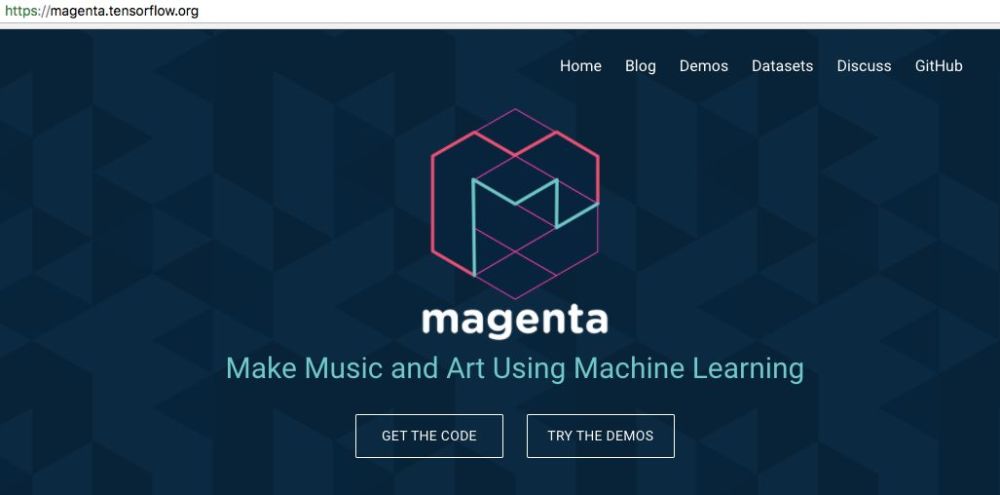Click the Make Music and Art tagline
1000x495 pixels.
[x=515, y=369]
